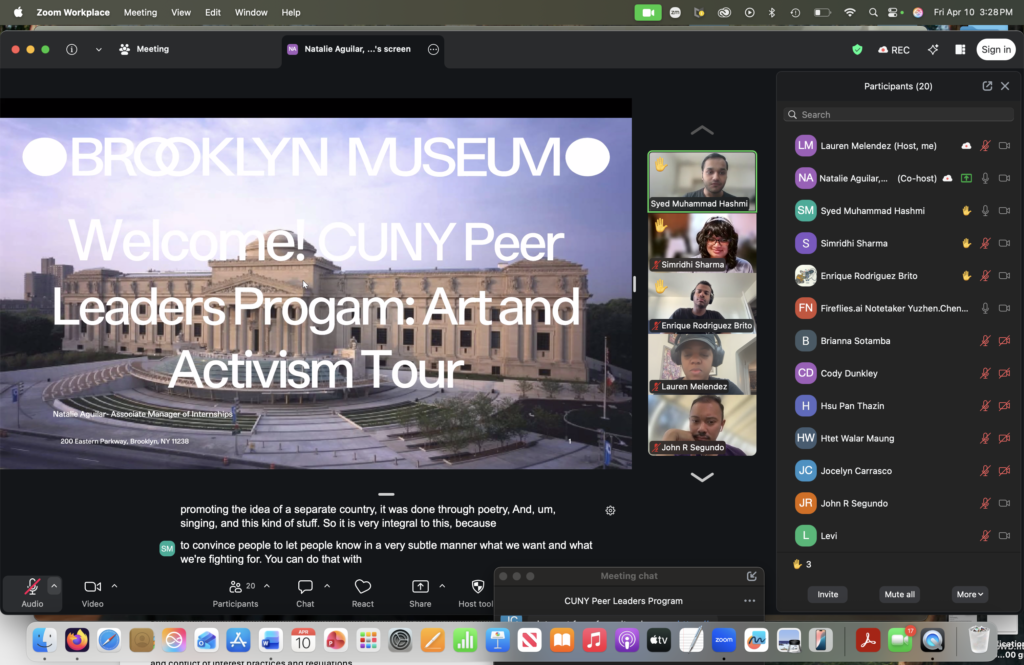1024x665 pixels.
Task: Show previous video thumbnails up arrow
Action: [x=702, y=130]
